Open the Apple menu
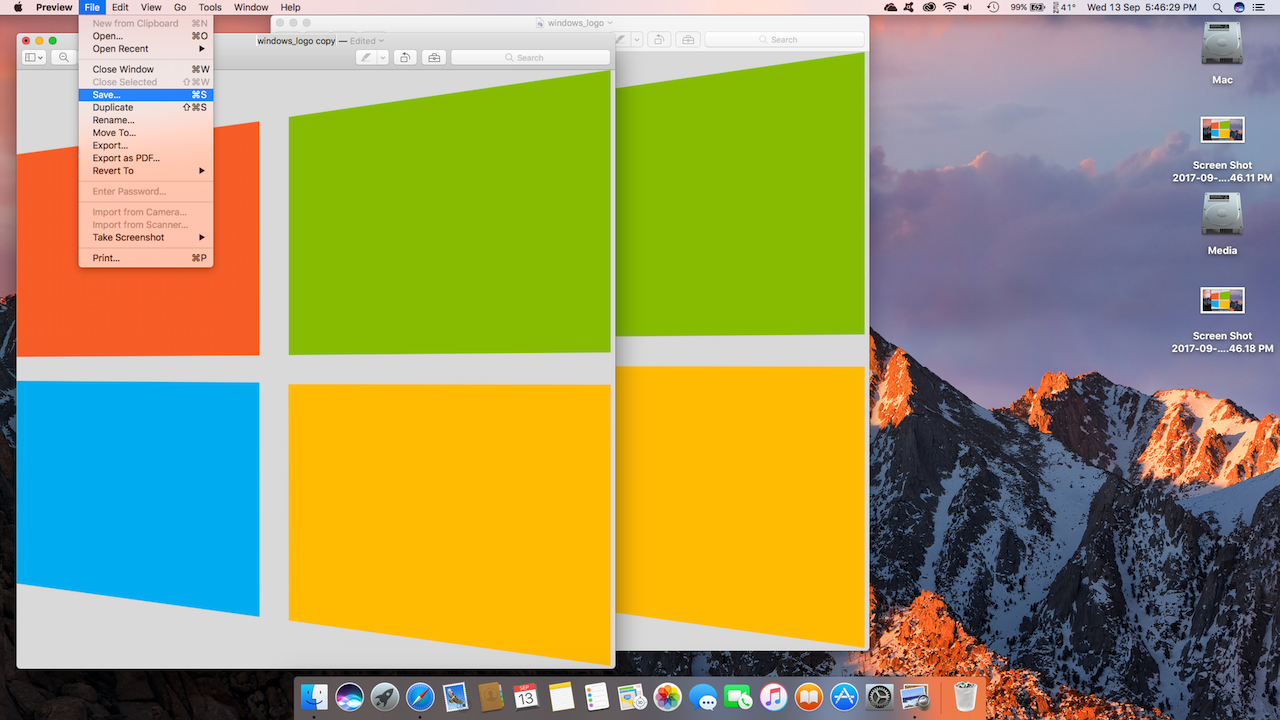 tap(18, 7)
